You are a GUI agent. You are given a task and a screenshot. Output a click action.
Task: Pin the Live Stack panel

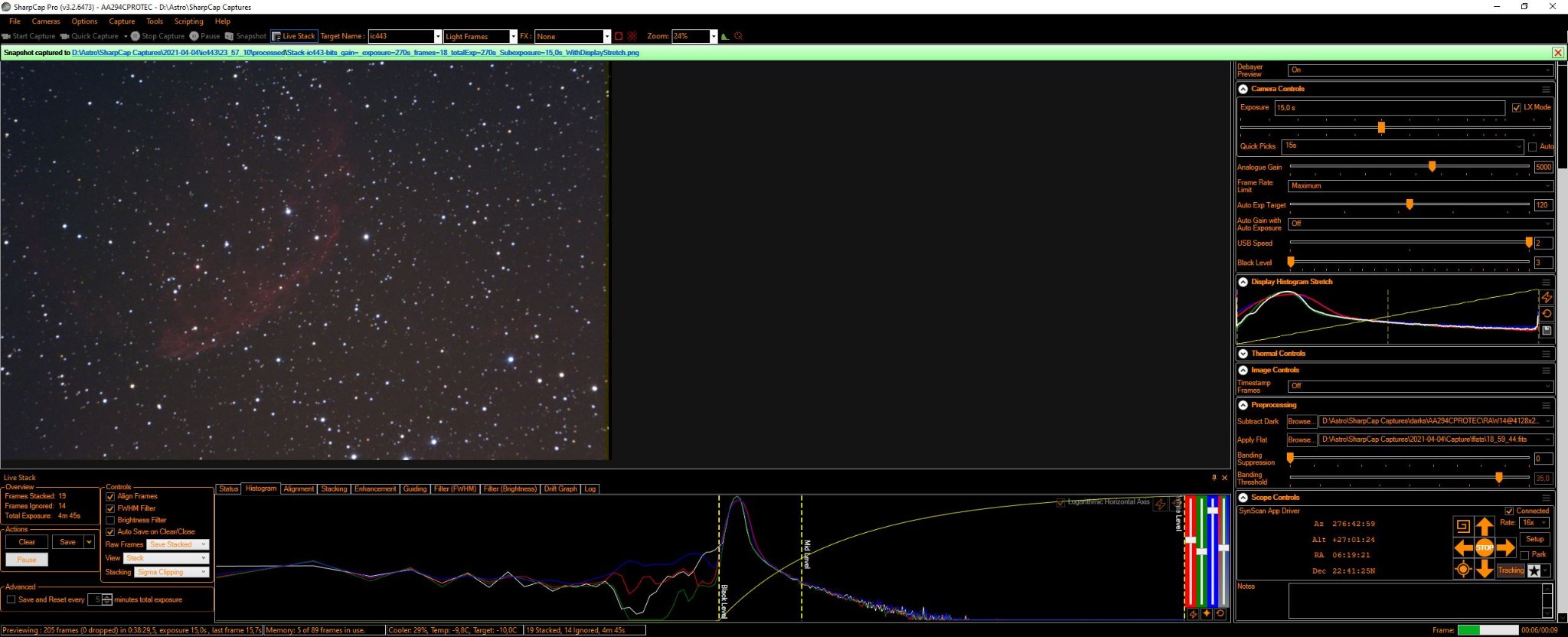point(1214,478)
